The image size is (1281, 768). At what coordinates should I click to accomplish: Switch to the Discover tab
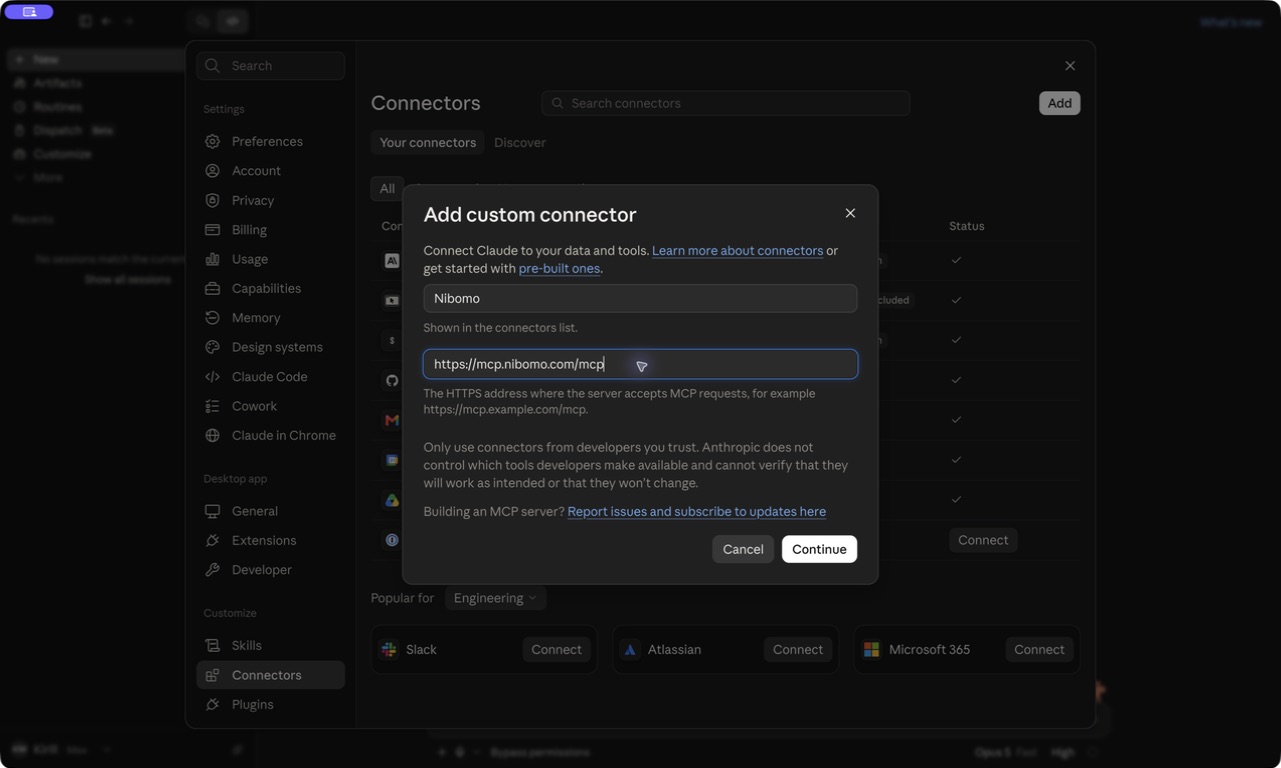tap(520, 142)
